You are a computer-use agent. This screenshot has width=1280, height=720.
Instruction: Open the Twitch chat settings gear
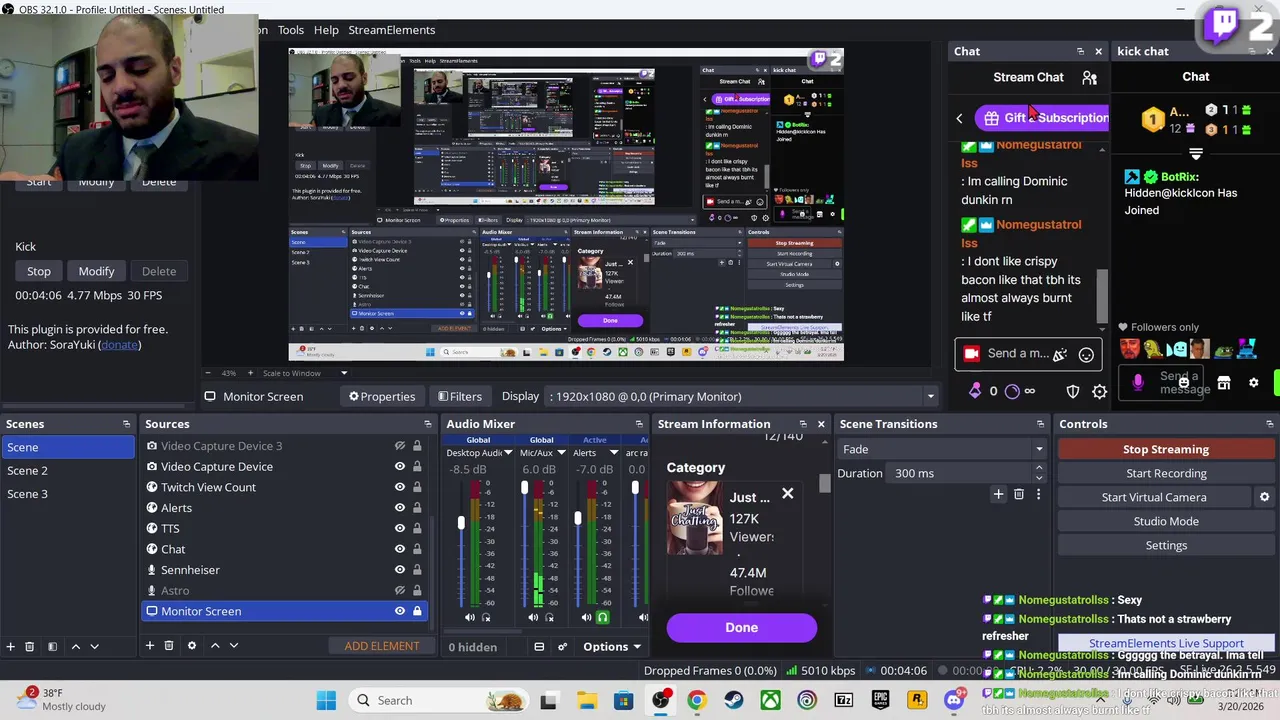[x=1099, y=392]
